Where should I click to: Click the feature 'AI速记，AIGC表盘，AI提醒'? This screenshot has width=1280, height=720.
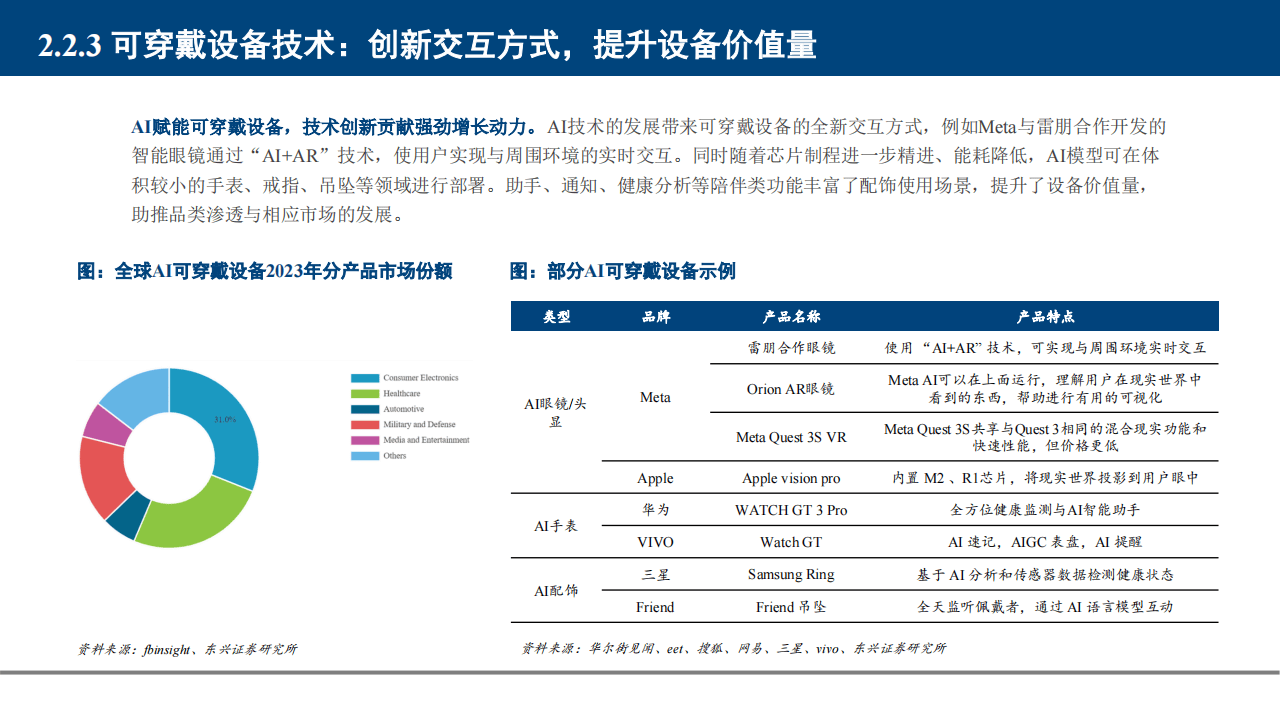pyautogui.click(x=1045, y=542)
